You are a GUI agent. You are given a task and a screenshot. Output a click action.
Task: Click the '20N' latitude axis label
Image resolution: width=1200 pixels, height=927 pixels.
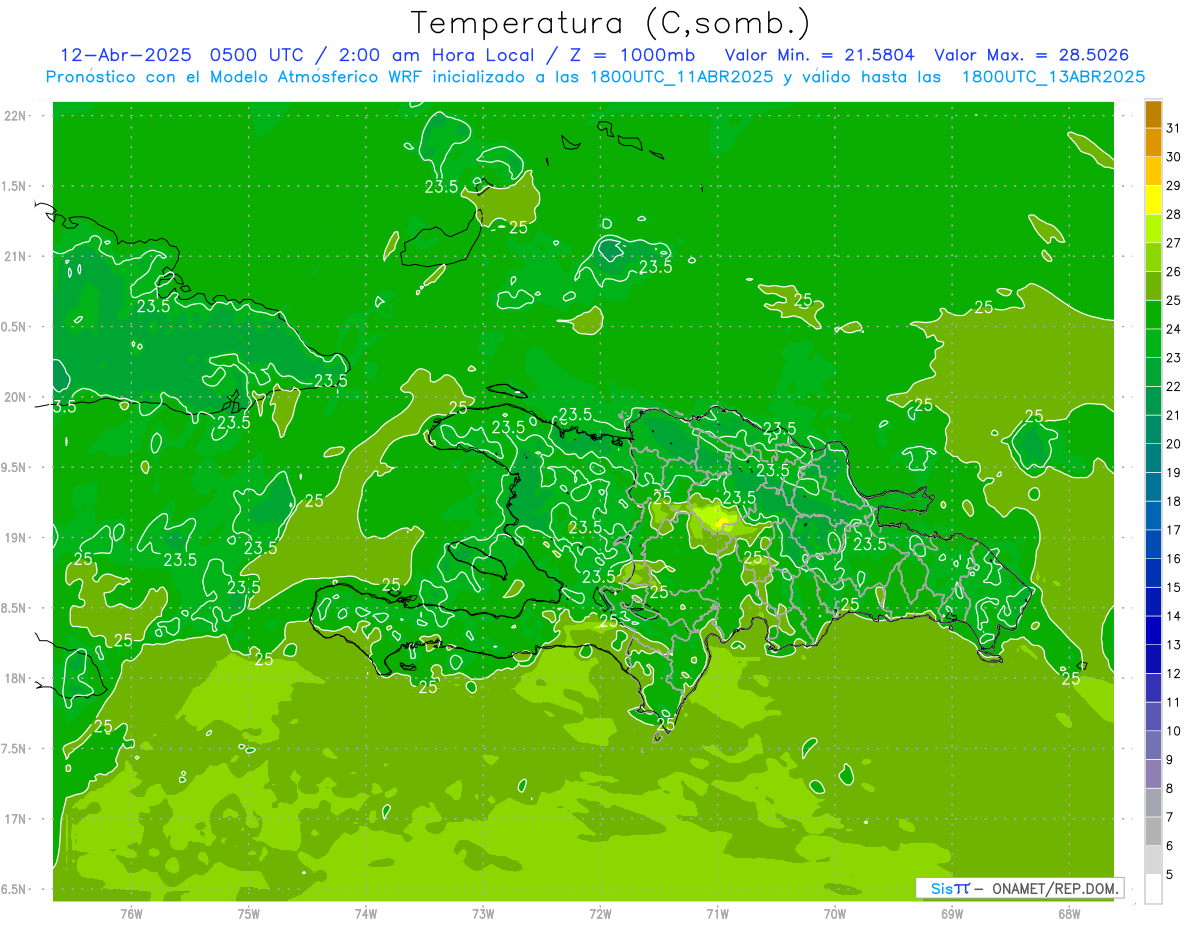tap(17, 397)
